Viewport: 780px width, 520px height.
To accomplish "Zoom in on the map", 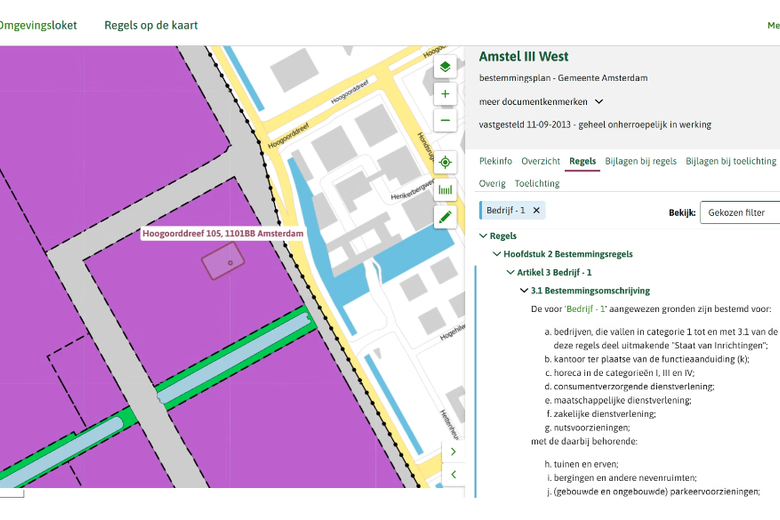I will 445,94.
